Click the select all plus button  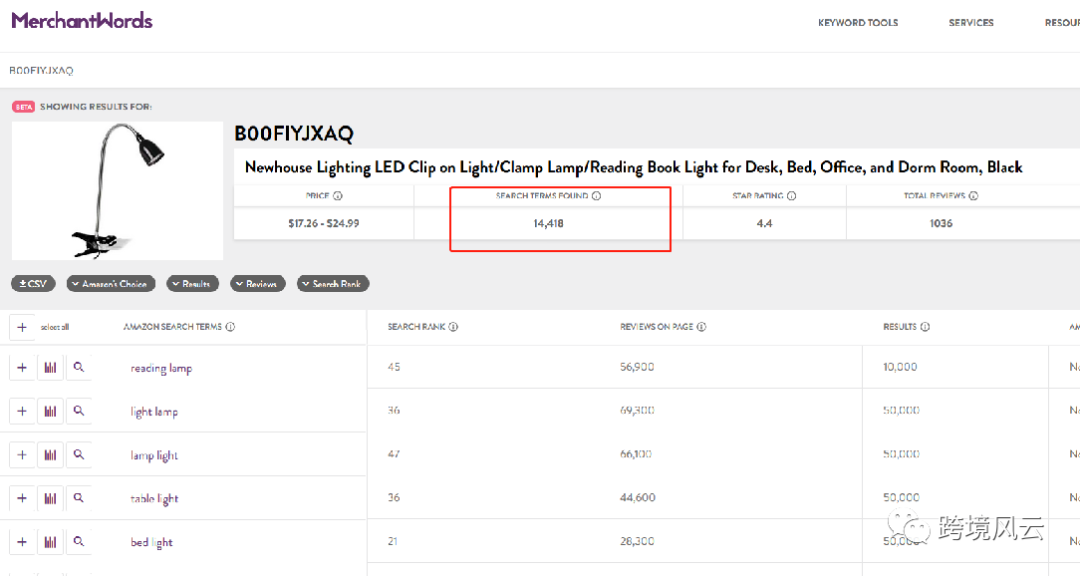point(22,327)
